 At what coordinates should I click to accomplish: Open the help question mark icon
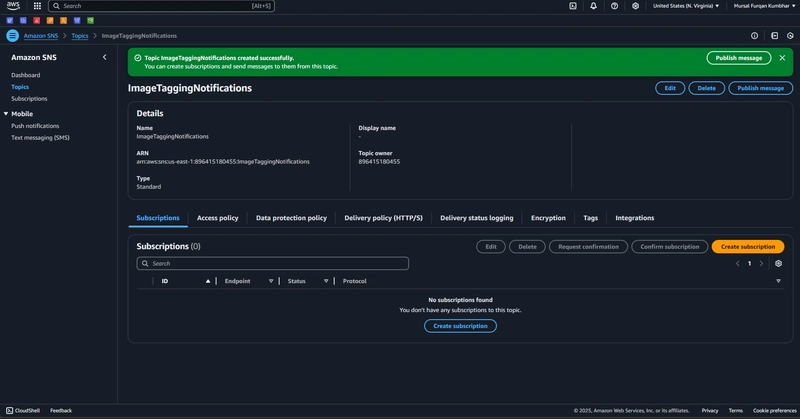coord(614,6)
